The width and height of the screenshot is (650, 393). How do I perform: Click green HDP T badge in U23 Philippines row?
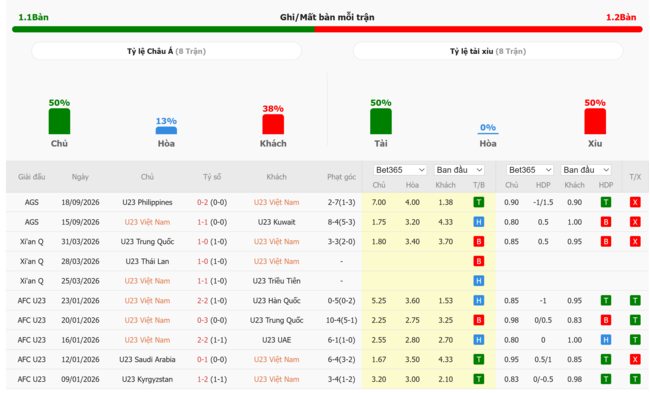[606, 202]
